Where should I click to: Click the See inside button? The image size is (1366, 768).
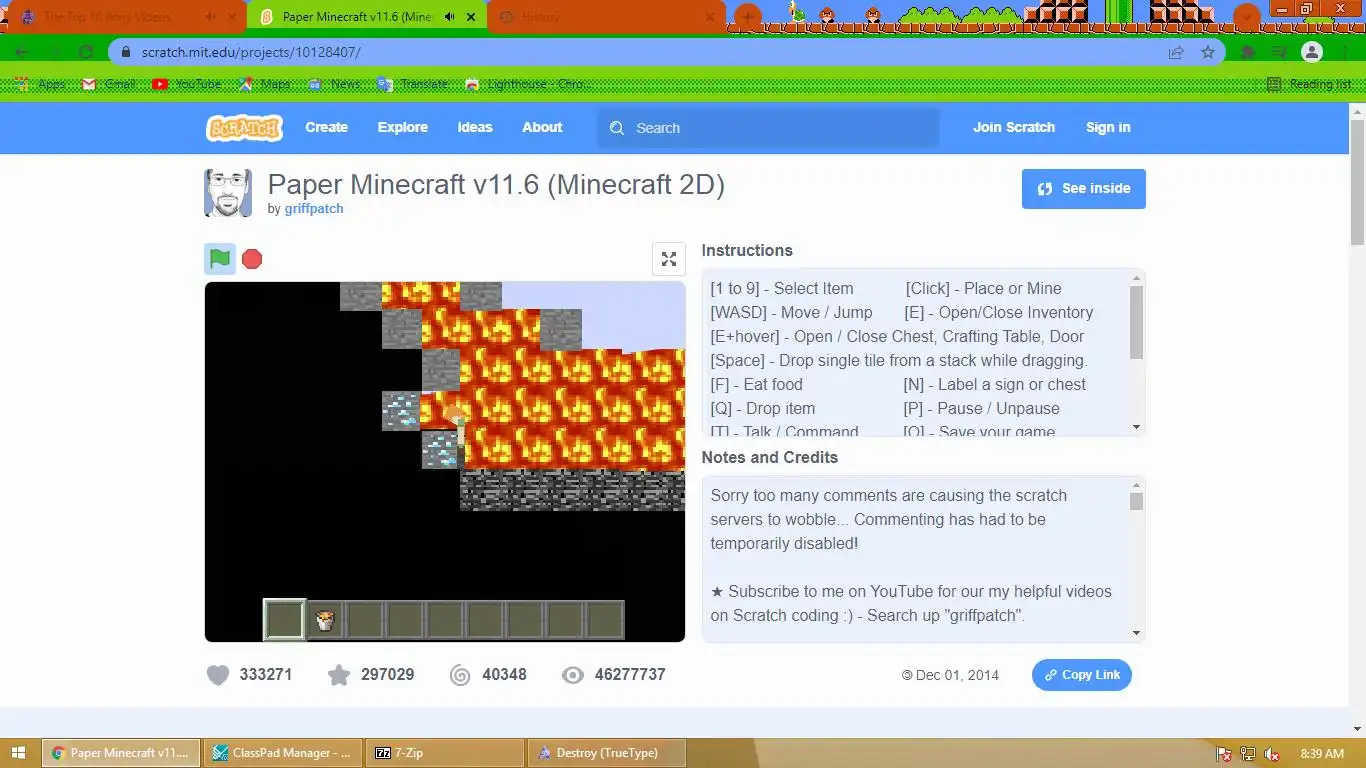click(1084, 189)
